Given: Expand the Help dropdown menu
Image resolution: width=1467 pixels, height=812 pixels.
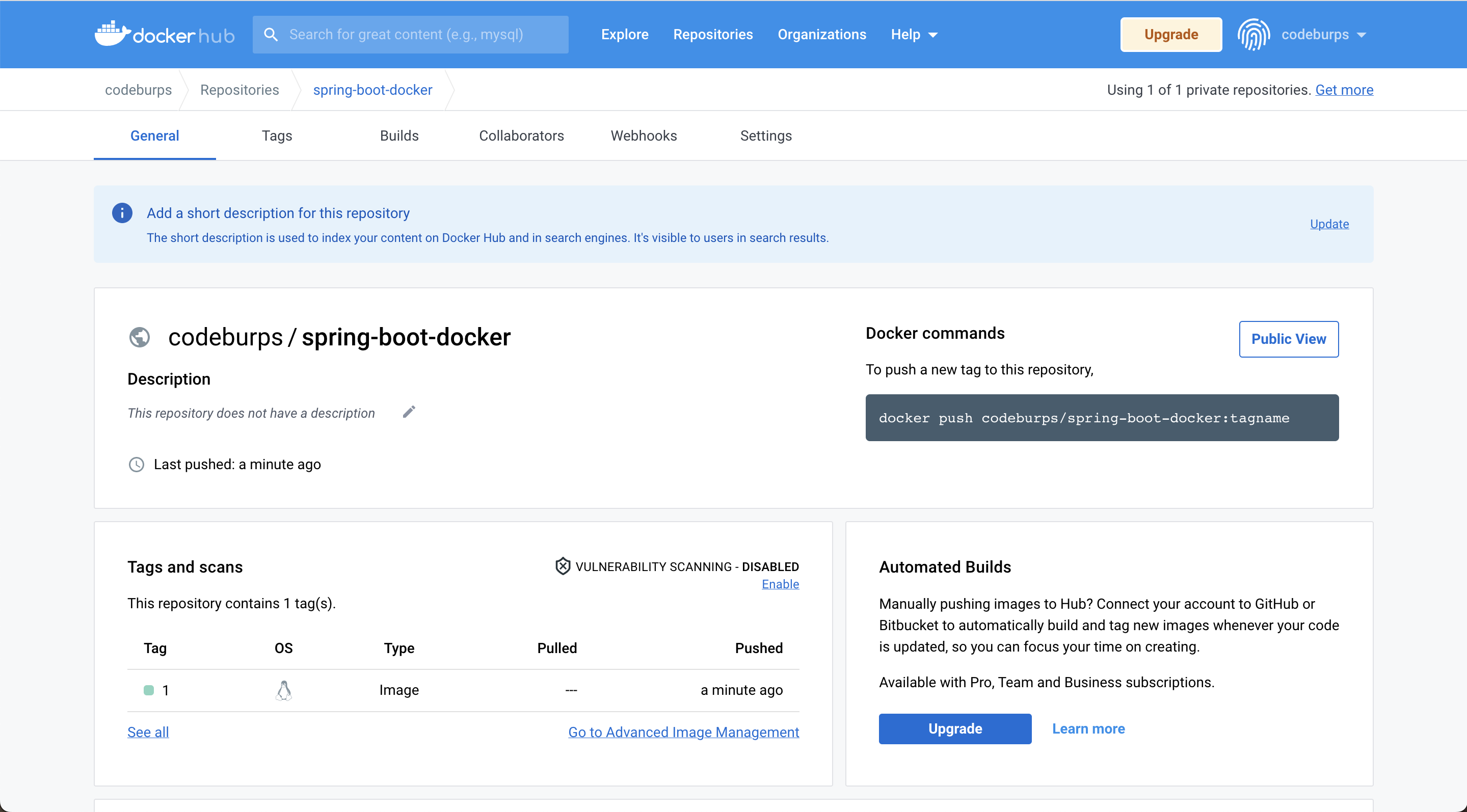Looking at the screenshot, I should 914,35.
